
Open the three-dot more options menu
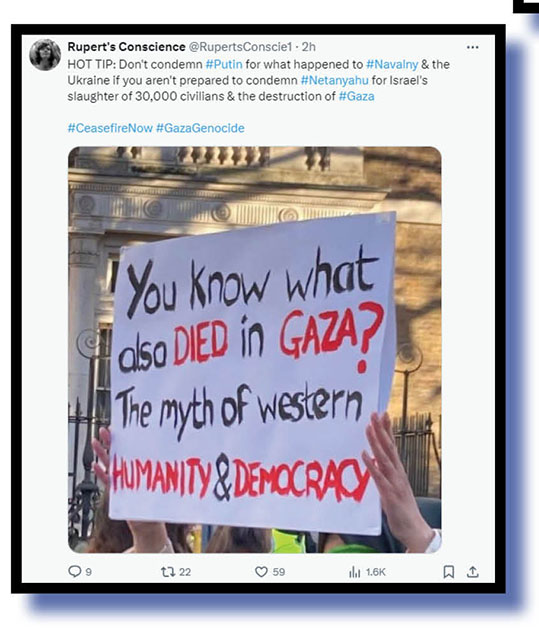[472, 47]
